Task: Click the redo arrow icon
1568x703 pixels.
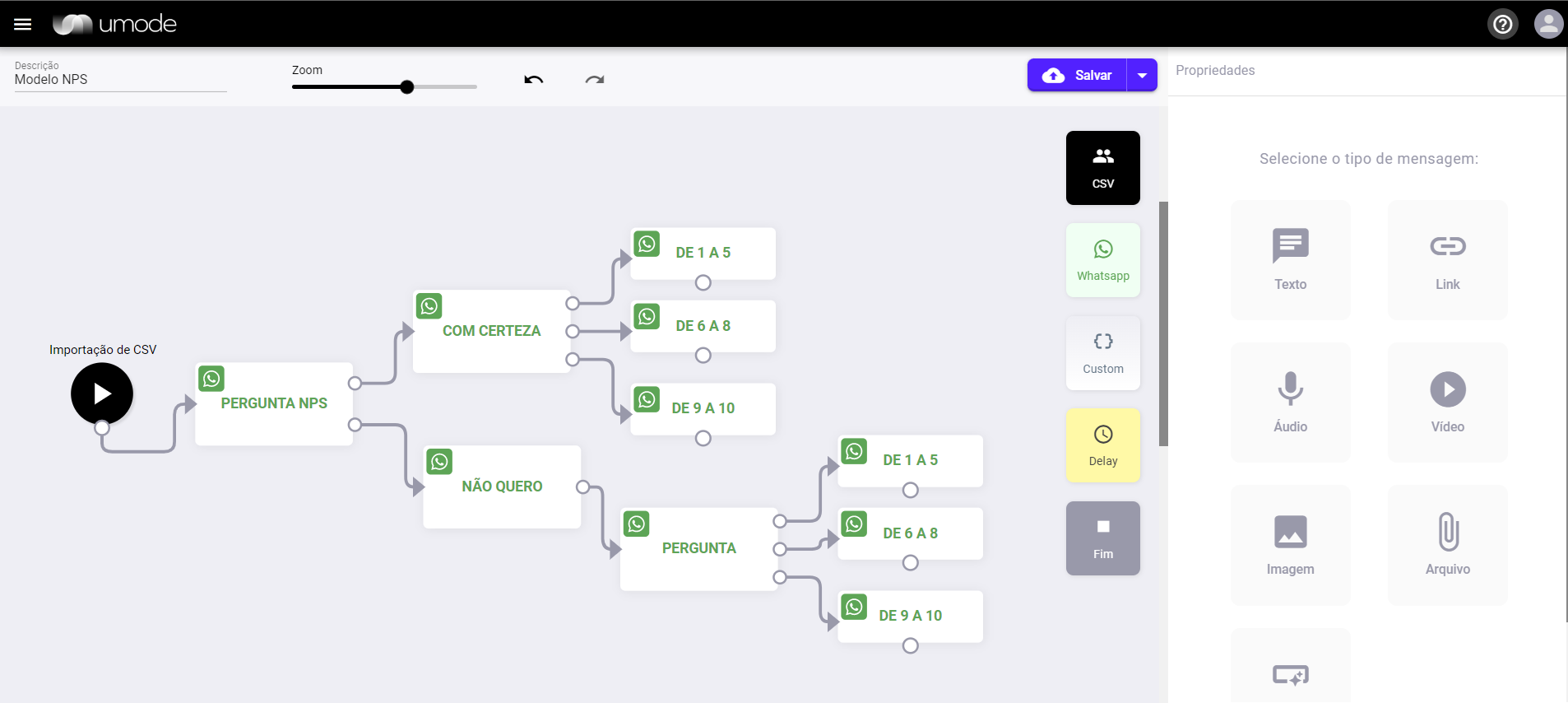Action: 595,80
